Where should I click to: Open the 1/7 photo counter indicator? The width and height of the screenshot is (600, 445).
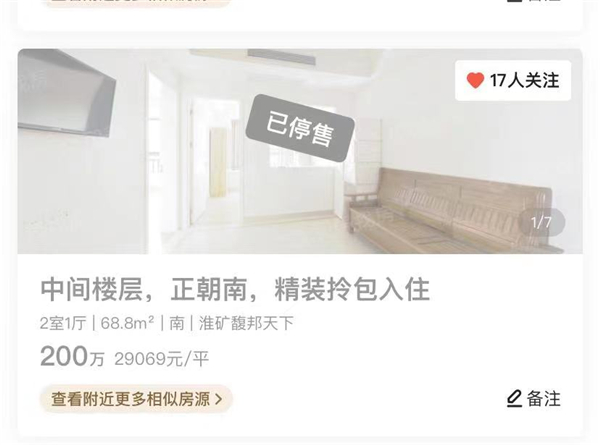tap(542, 222)
